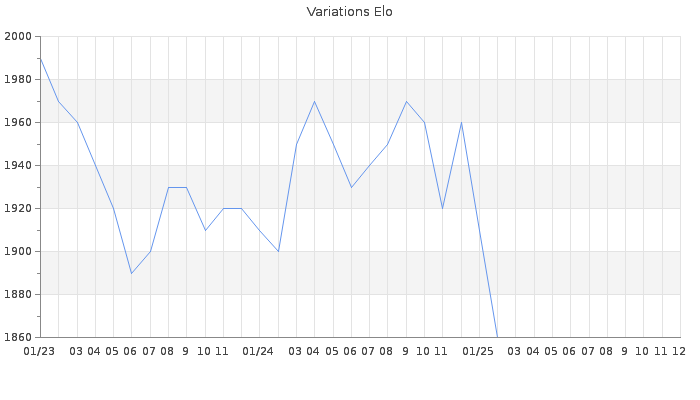Click the 01/25 x-axis date label
Image resolution: width=700 pixels, height=400 pixels.
[x=479, y=352]
